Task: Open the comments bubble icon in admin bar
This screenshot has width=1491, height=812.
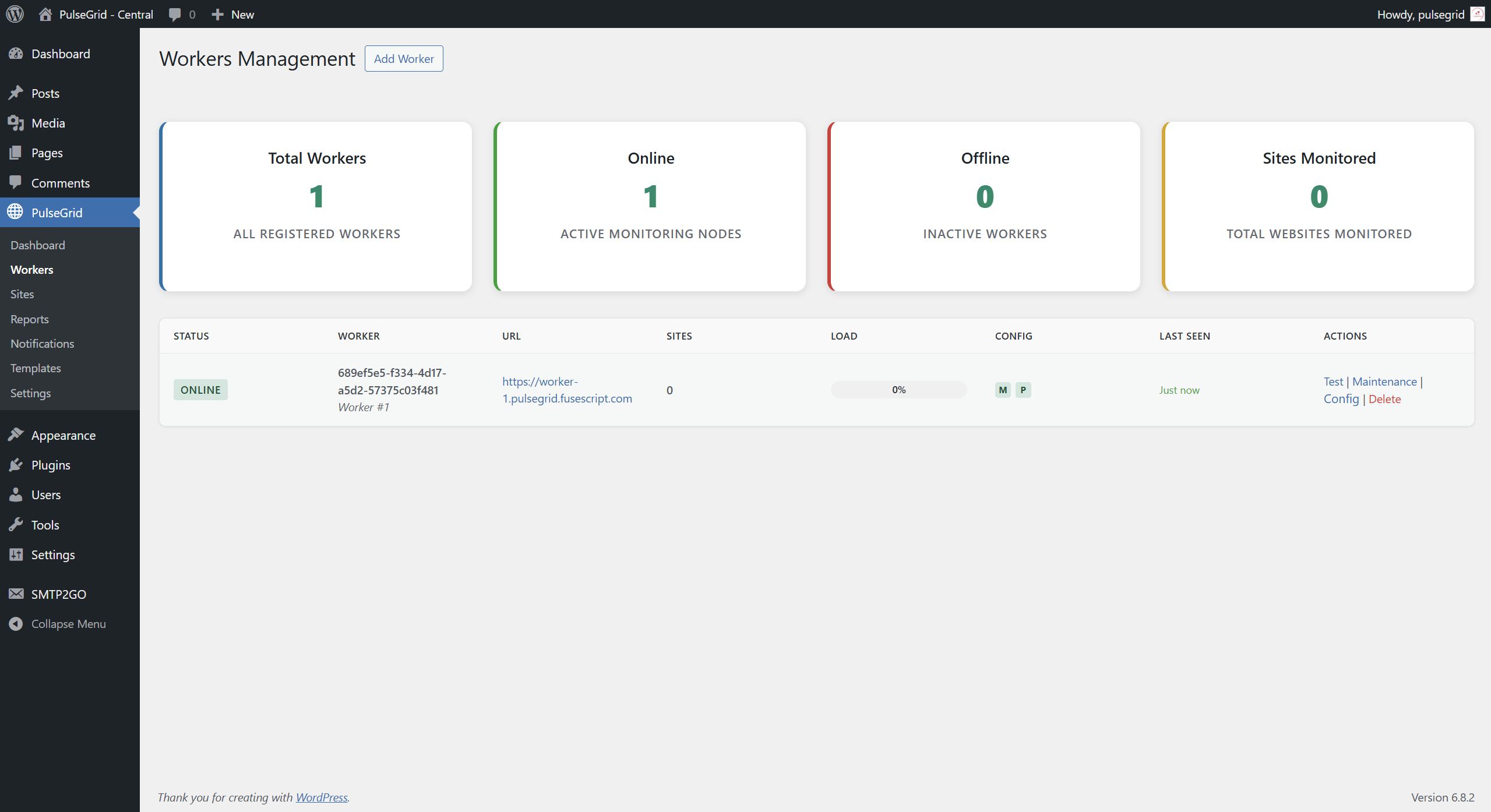Action: (x=174, y=15)
